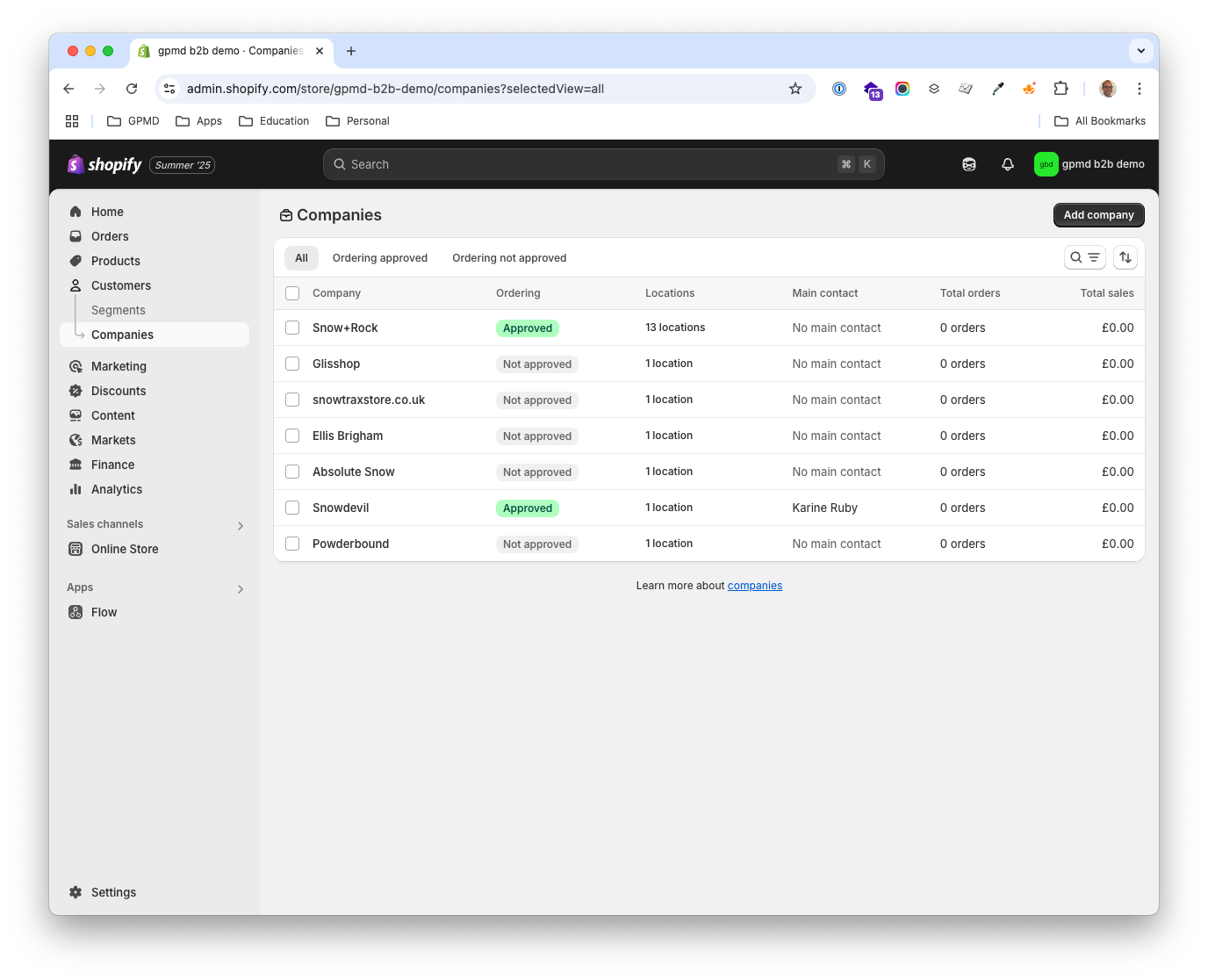
Task: Open Companies in the sidebar
Action: click(x=155, y=335)
